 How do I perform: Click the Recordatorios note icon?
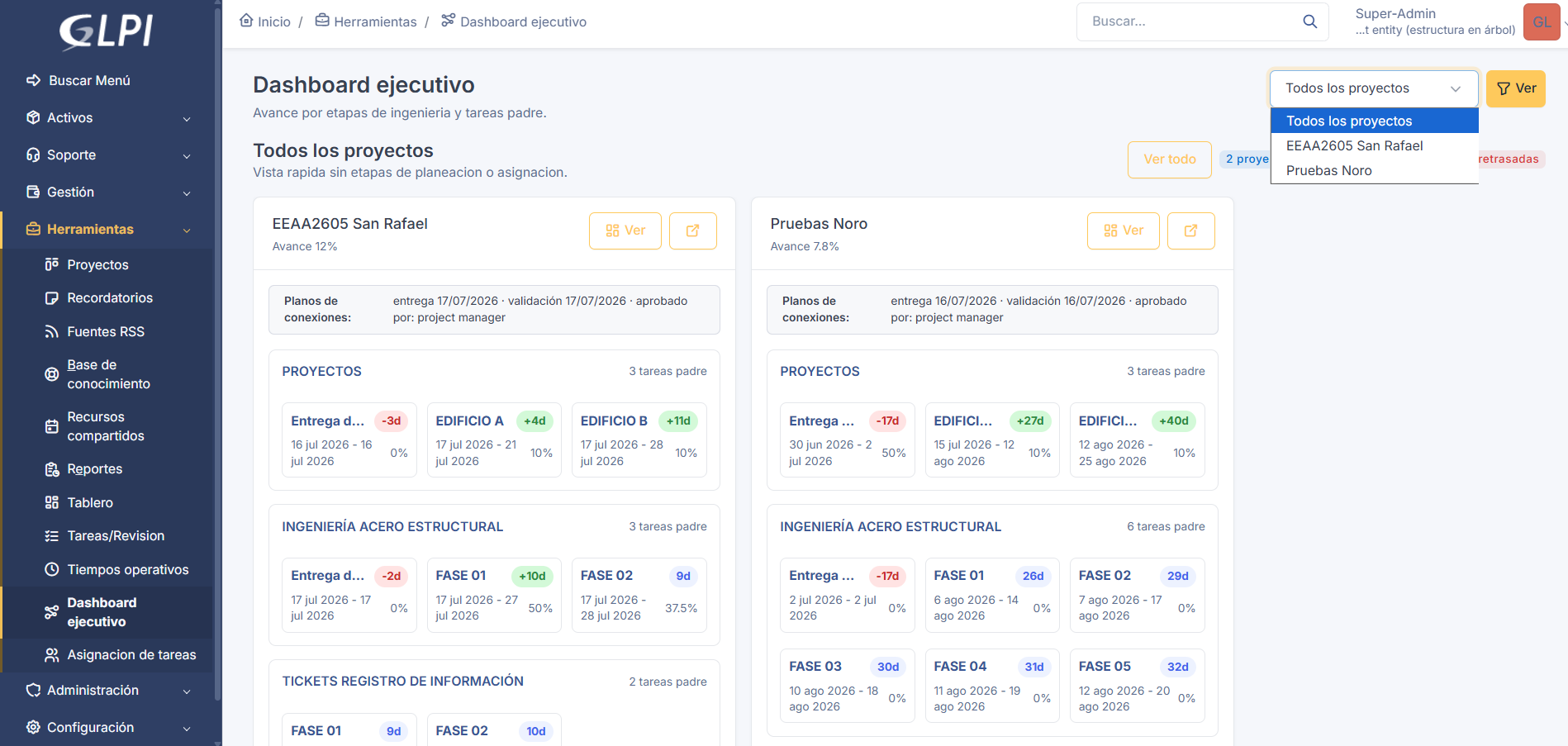(51, 298)
